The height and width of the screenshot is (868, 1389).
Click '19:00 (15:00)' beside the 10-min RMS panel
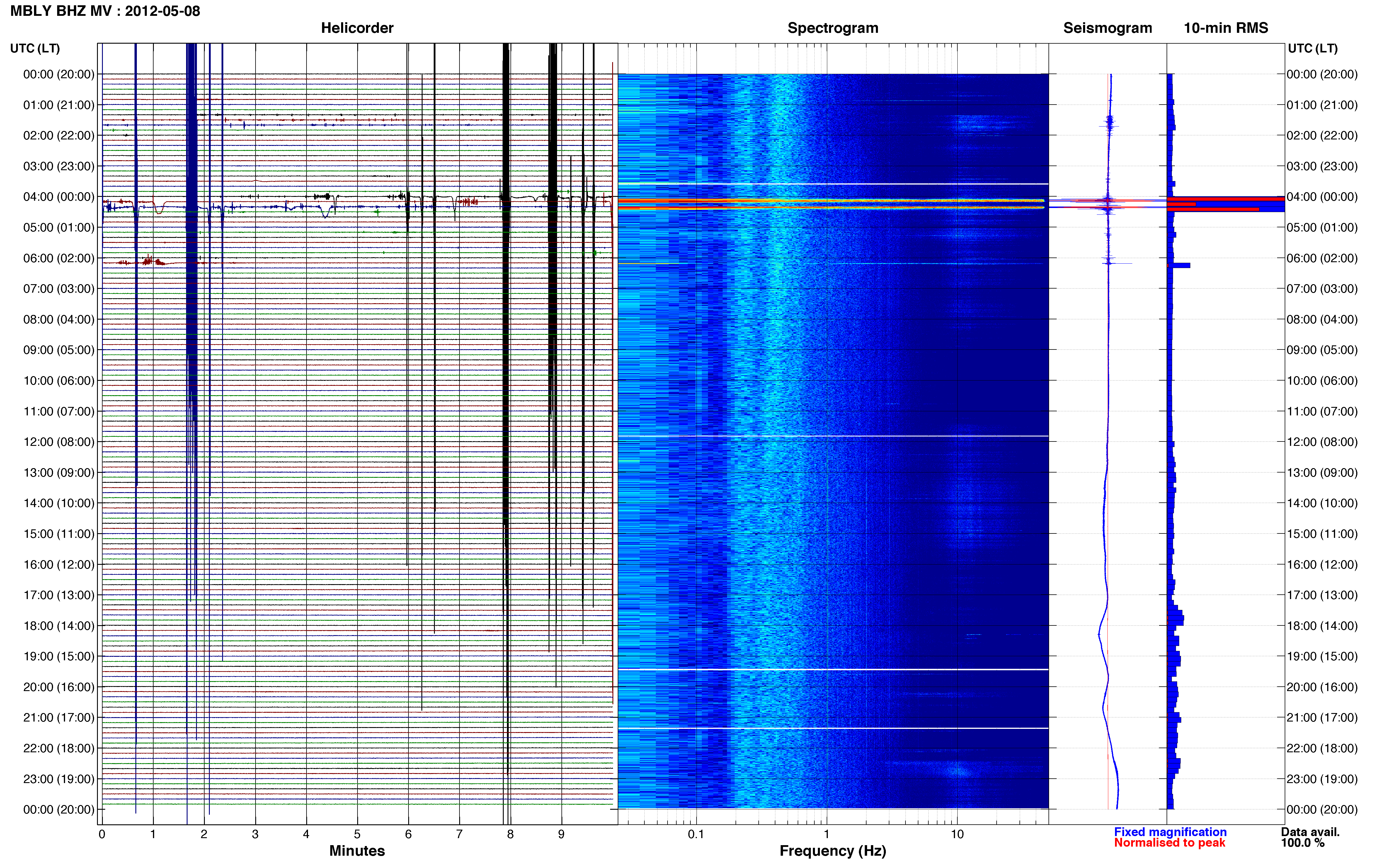pyautogui.click(x=1322, y=656)
